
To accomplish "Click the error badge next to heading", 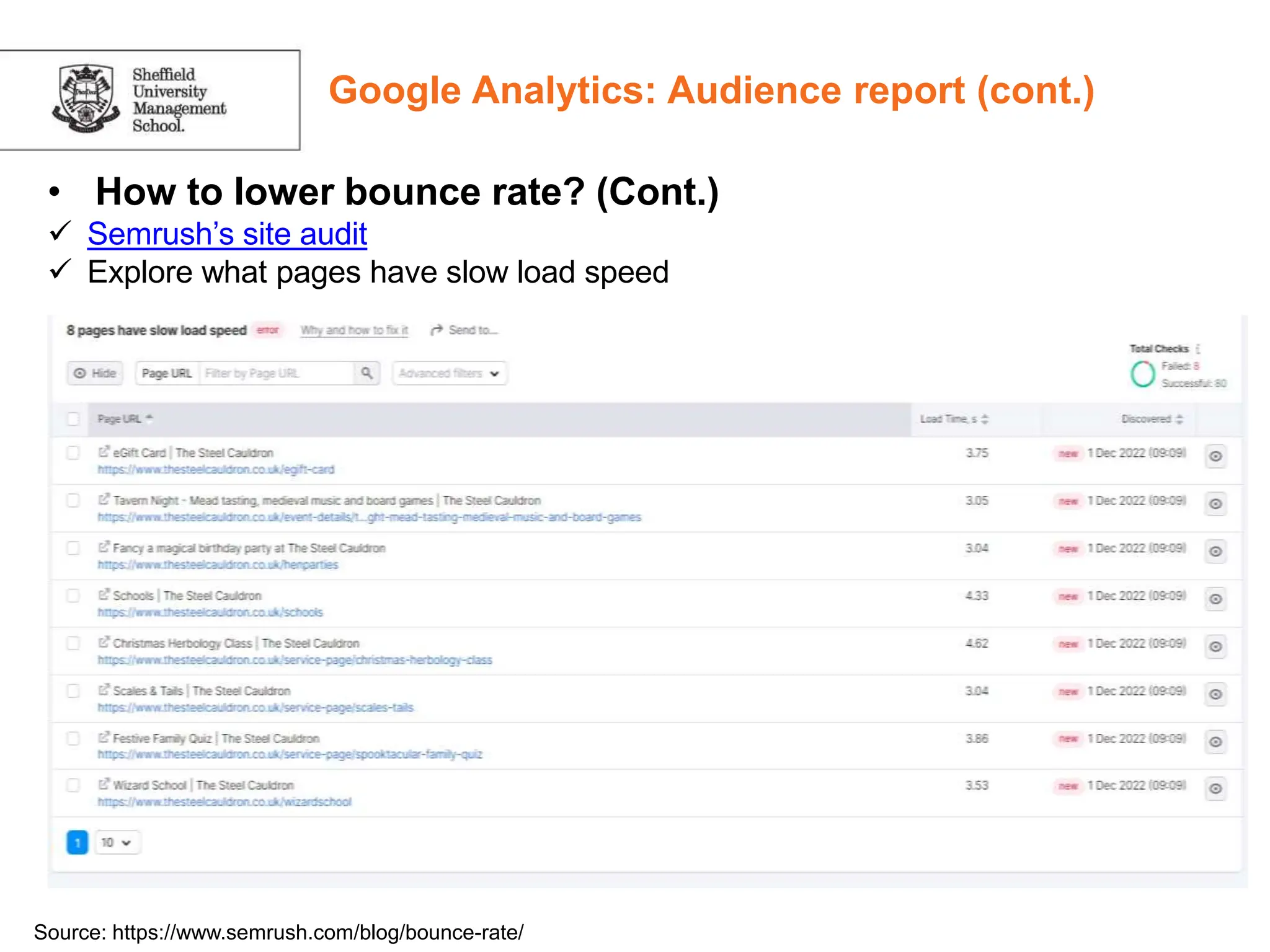I will (268, 330).
